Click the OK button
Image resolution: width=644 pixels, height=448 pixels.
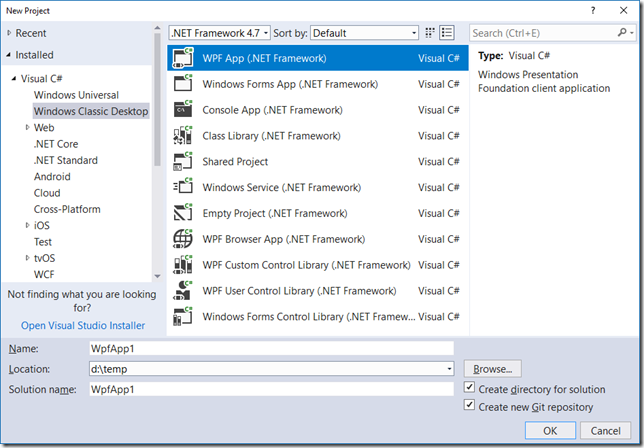tap(550, 430)
